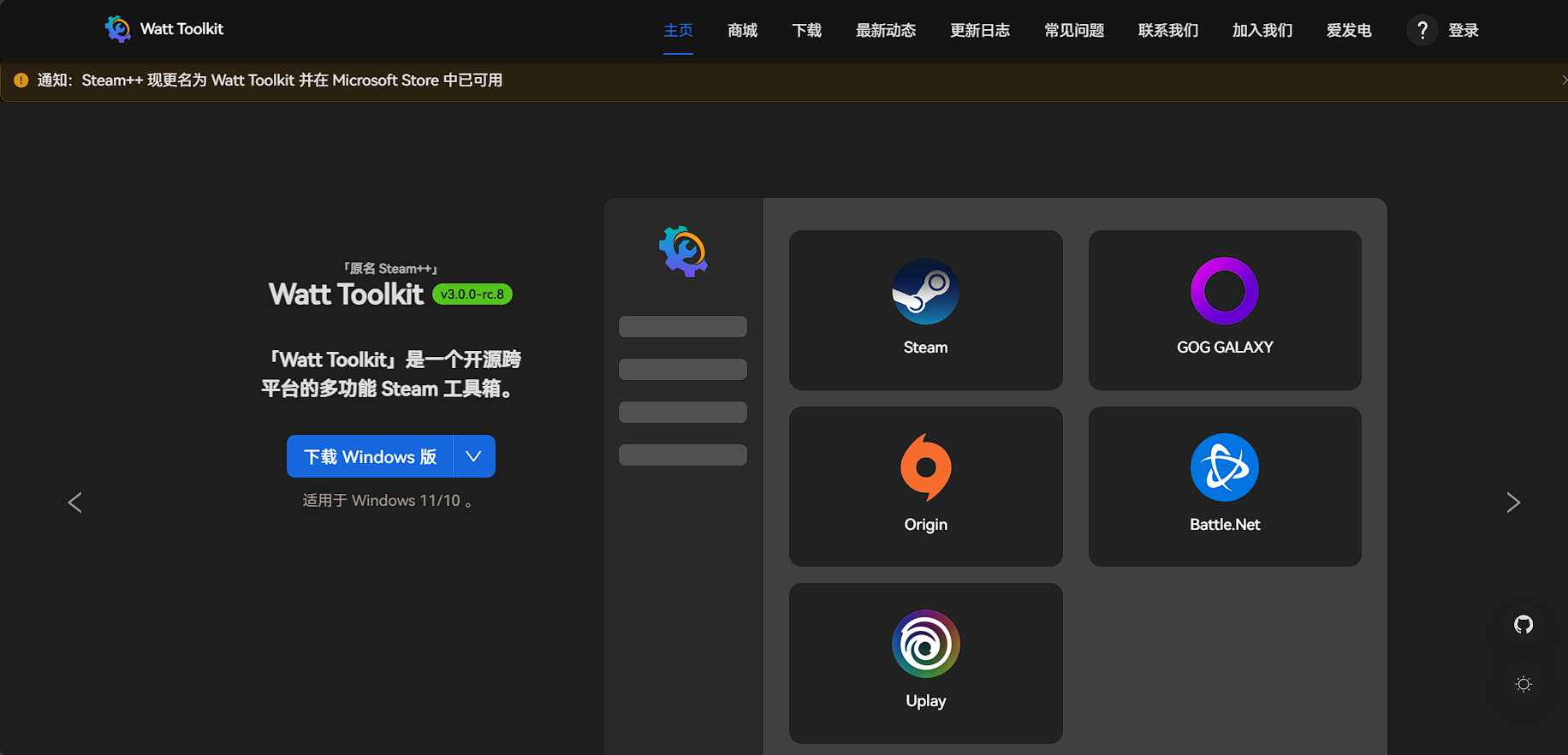Screen dimensions: 1568x755
Task: Go to previous carousel slide
Action: tap(75, 502)
